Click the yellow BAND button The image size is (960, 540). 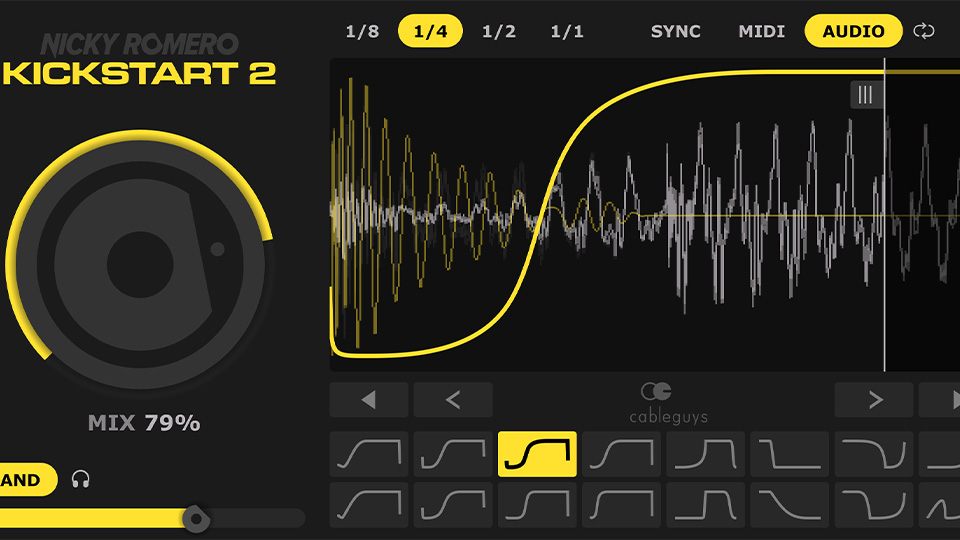[24, 480]
